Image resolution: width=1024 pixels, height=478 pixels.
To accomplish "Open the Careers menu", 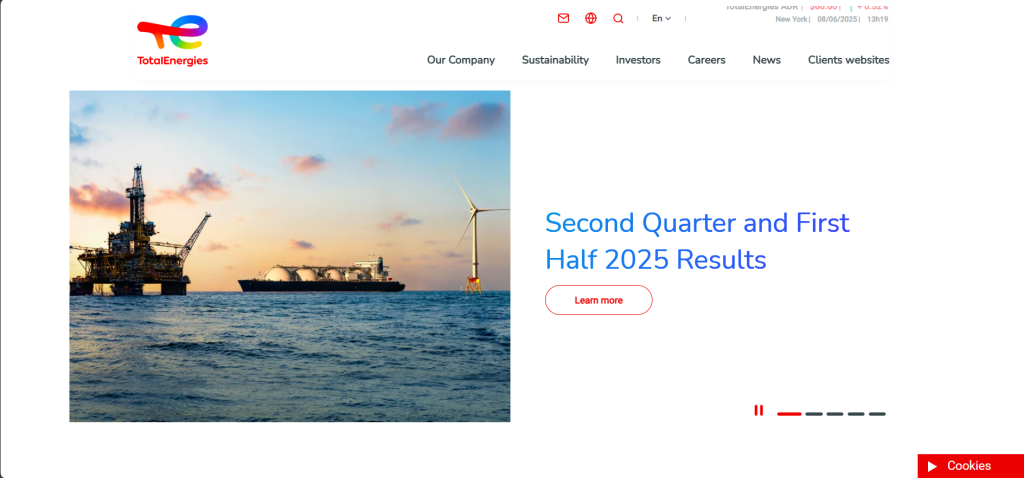I will click(x=707, y=60).
